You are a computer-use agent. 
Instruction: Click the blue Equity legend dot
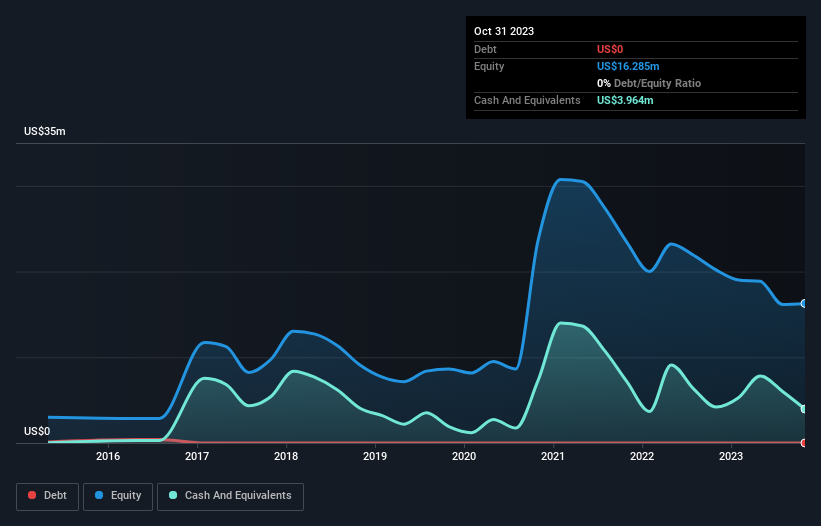click(x=99, y=495)
